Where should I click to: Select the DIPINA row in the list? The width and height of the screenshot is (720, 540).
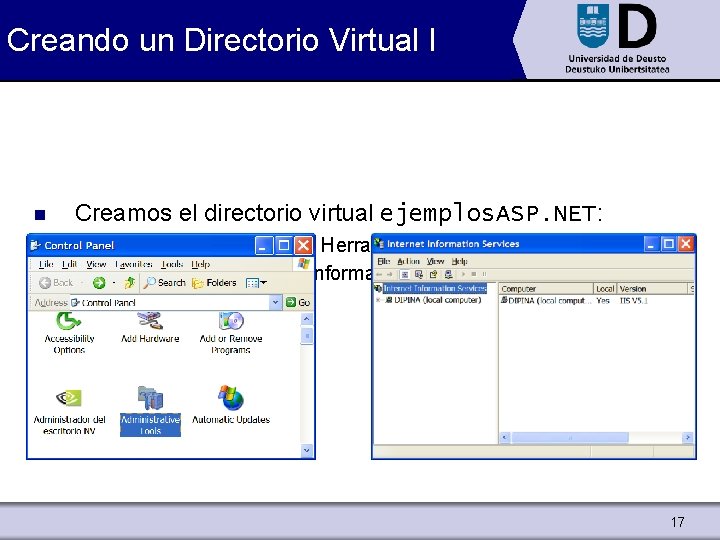(544, 301)
